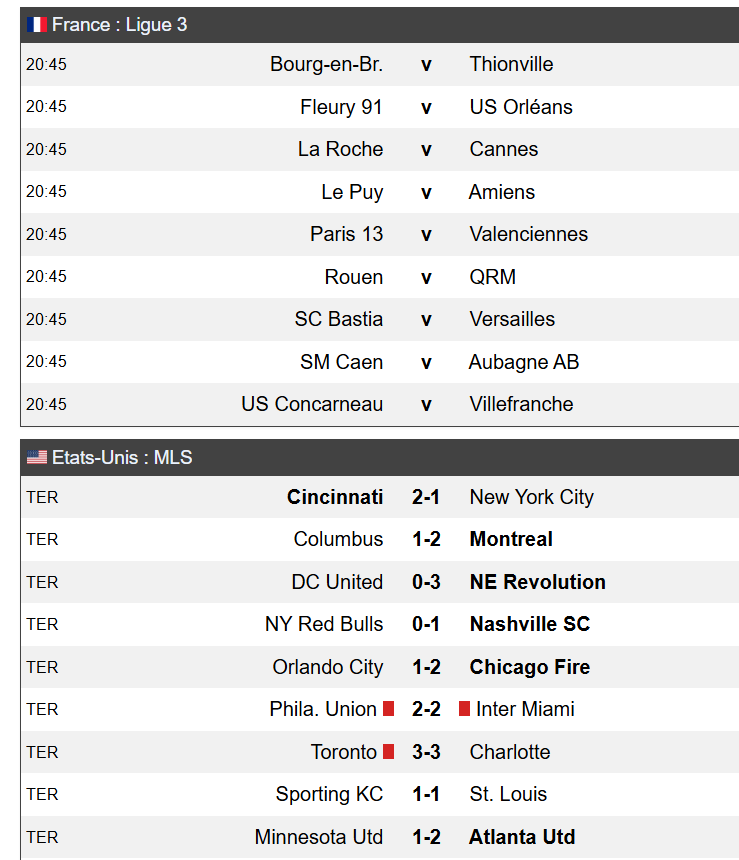
Task: Select the Fleury 91 team name
Action: tap(341, 107)
